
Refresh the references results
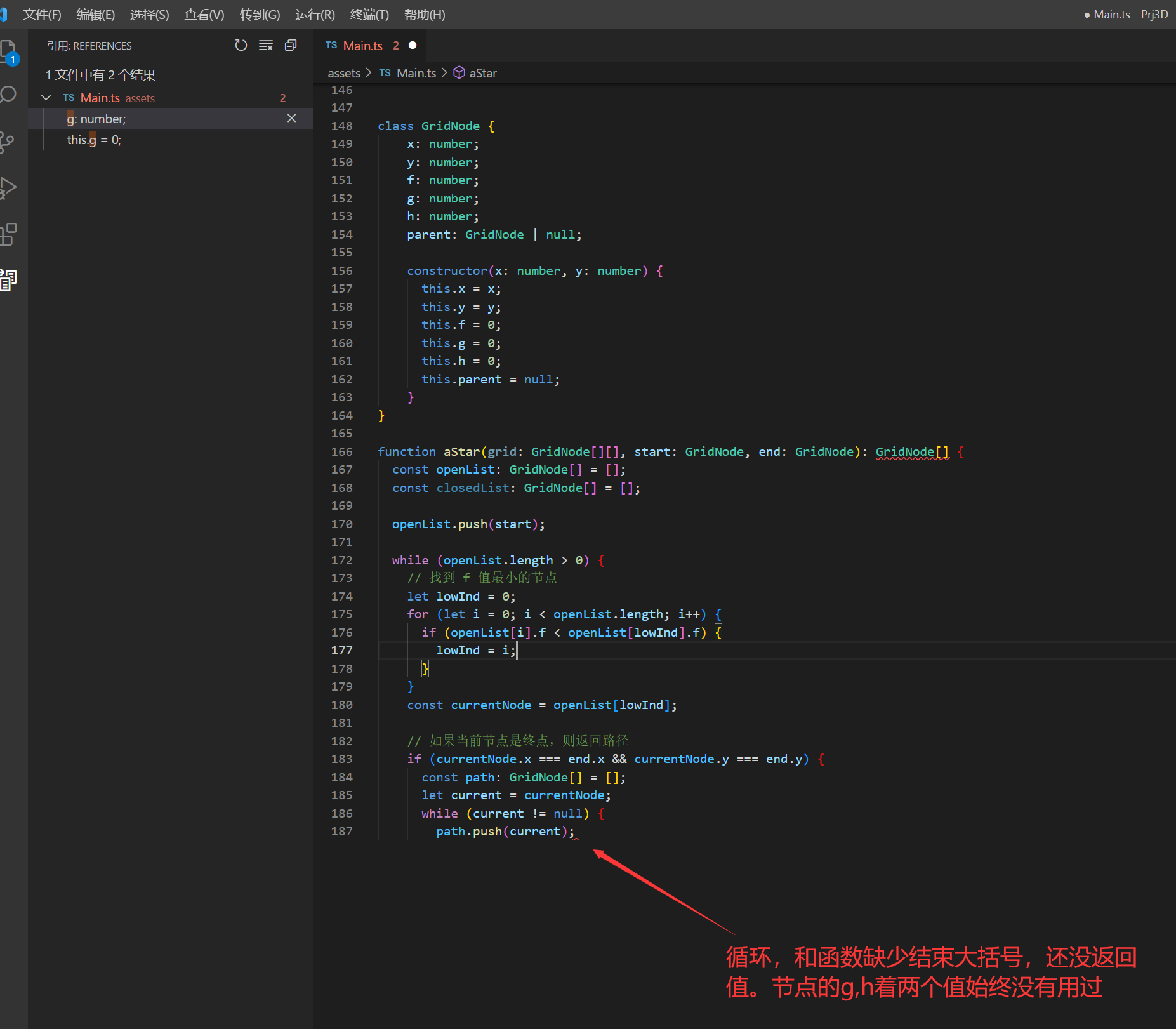(241, 45)
